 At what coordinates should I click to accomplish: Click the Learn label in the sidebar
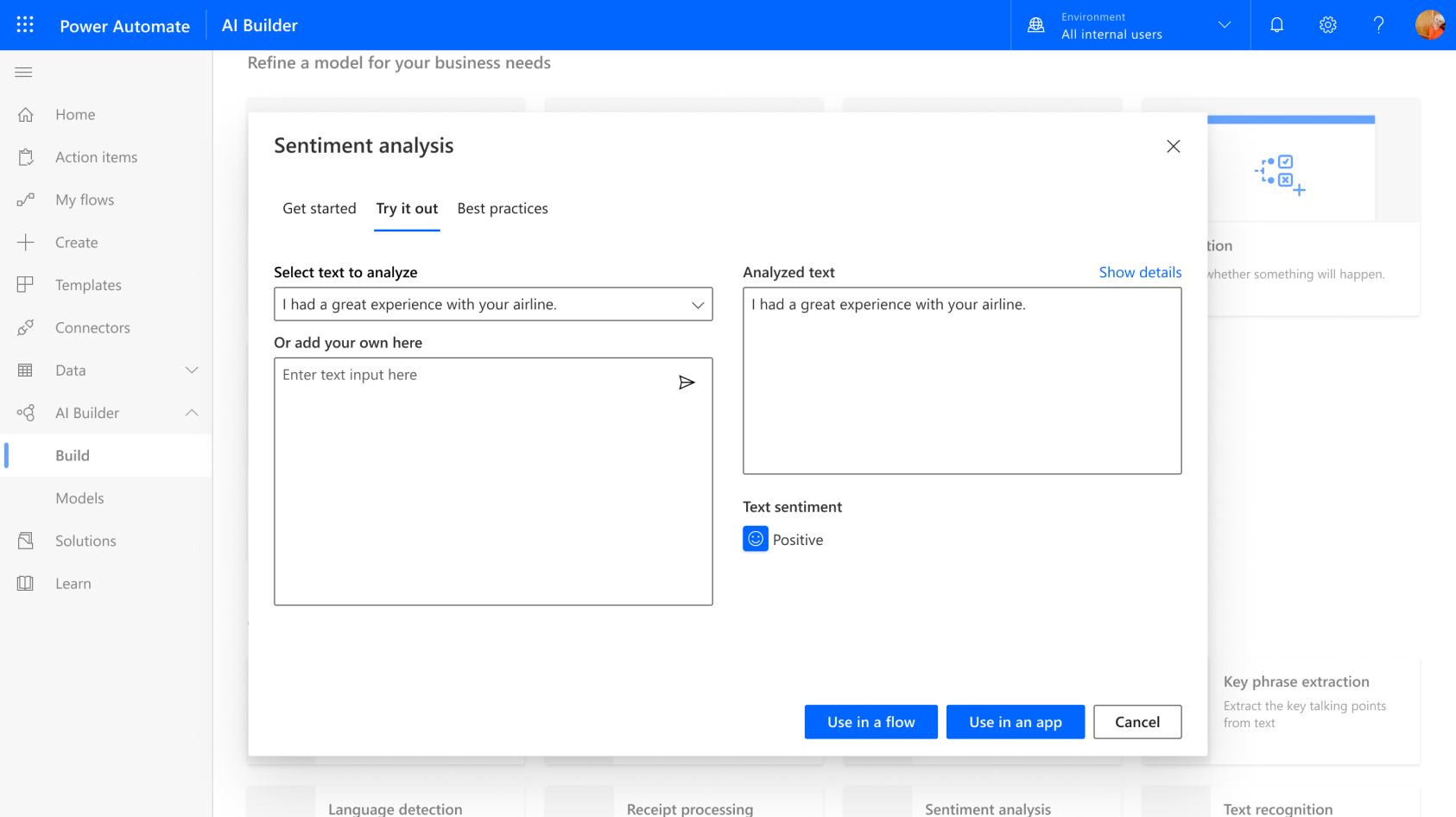pos(73,584)
